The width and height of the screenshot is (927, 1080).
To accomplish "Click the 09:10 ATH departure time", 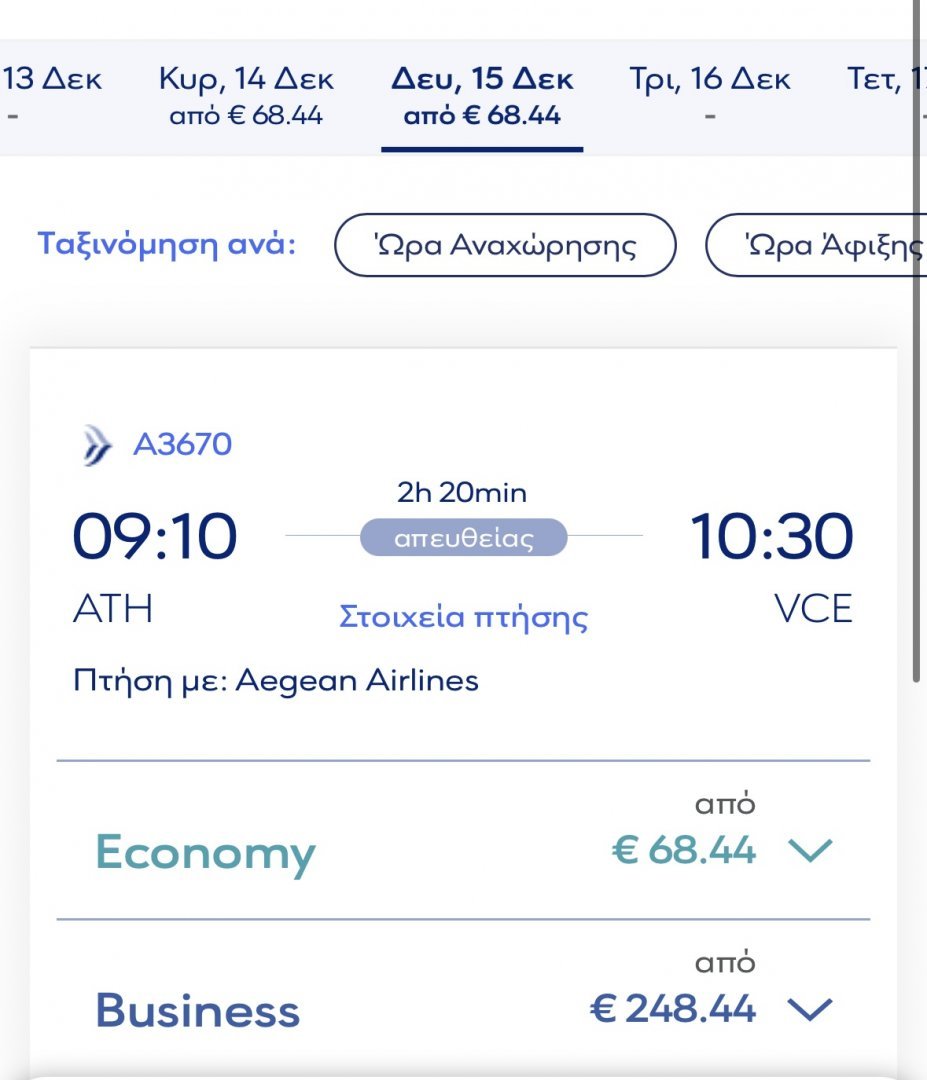I will click(x=155, y=537).
